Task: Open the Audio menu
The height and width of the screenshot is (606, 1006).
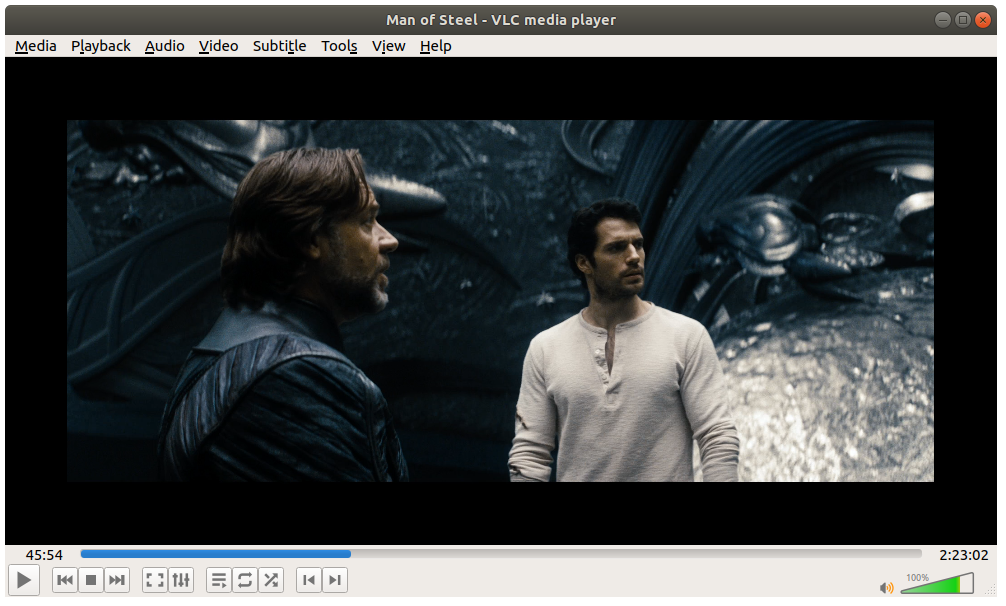Action: 165,46
